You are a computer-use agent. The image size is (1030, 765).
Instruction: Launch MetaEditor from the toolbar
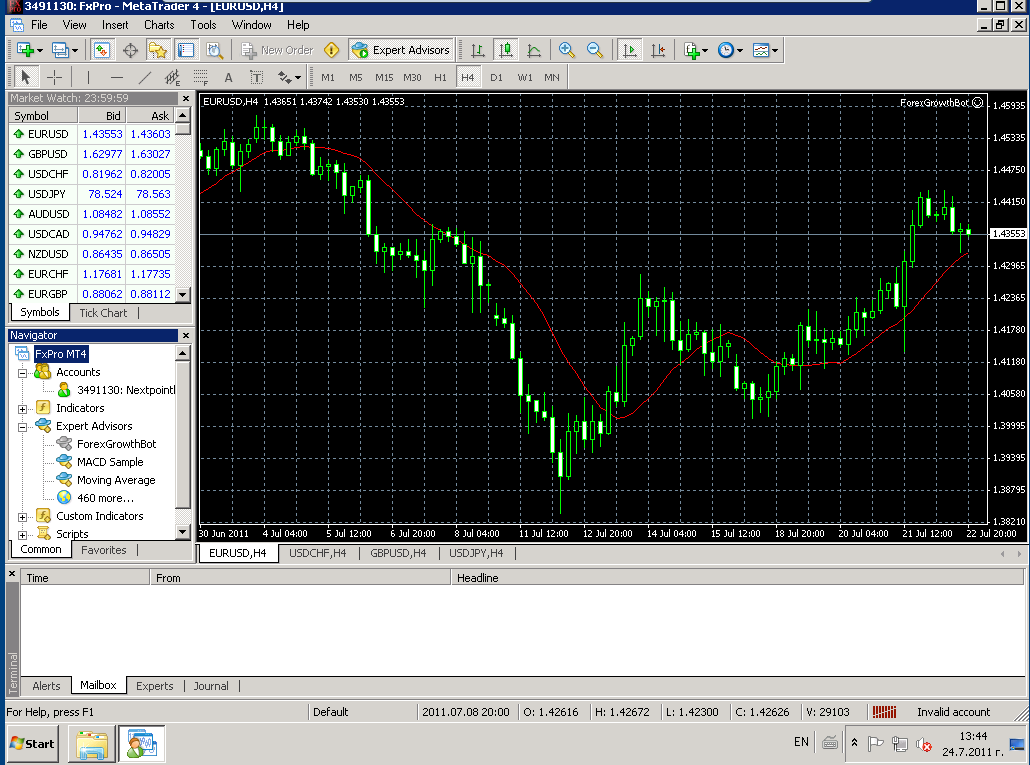pyautogui.click(x=332, y=50)
